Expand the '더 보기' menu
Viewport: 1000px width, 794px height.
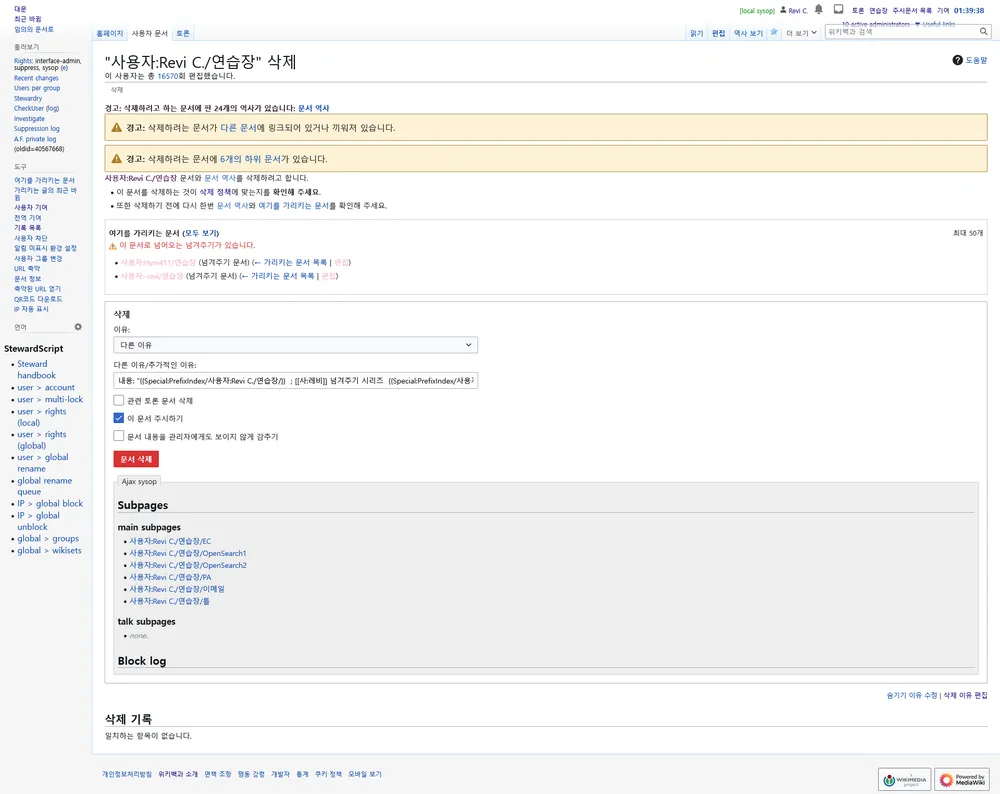click(x=801, y=33)
